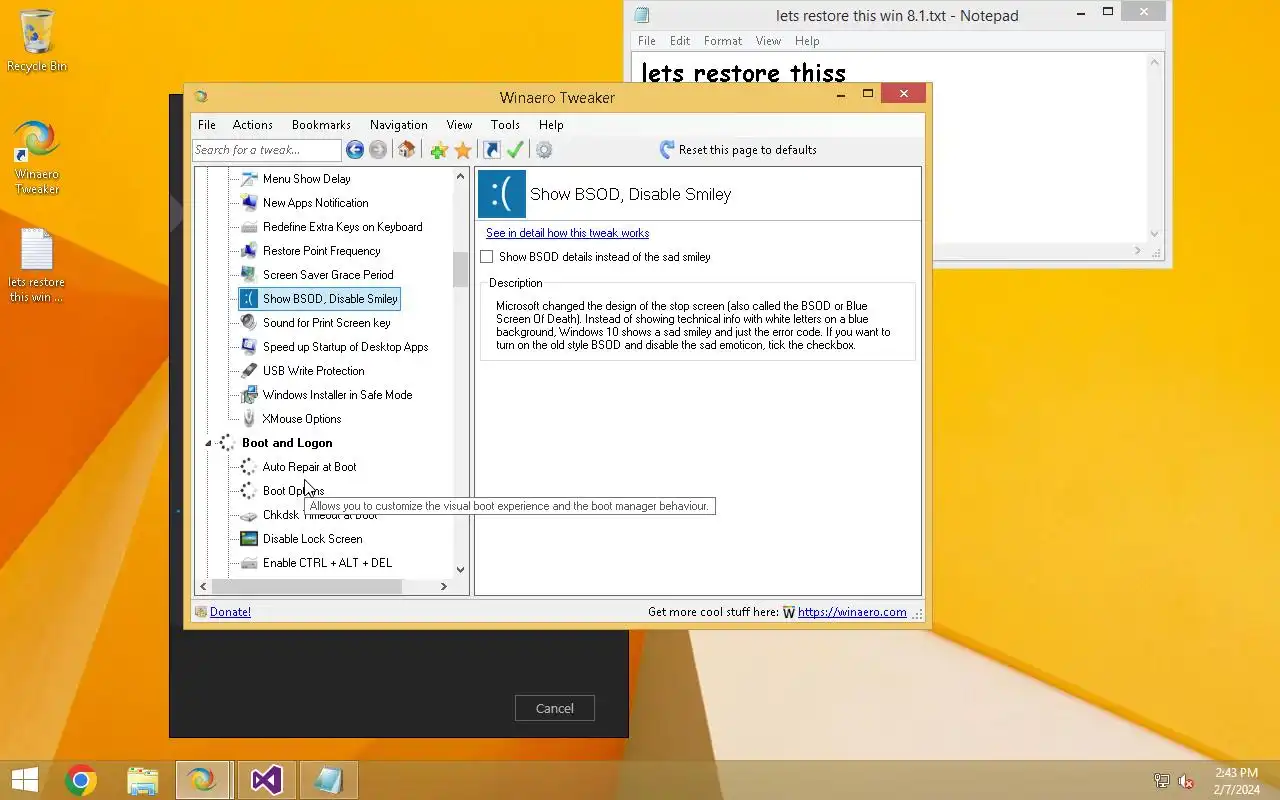The width and height of the screenshot is (1280, 800).
Task: Click the Sound for Print Screen key icon
Action: pos(249,323)
